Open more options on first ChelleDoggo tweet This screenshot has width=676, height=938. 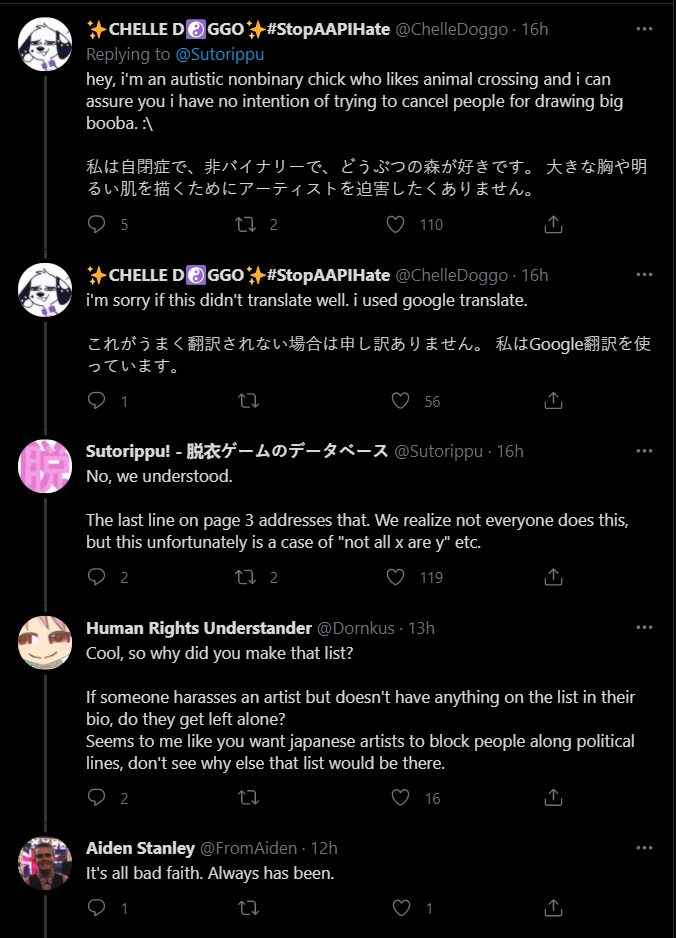point(644,29)
